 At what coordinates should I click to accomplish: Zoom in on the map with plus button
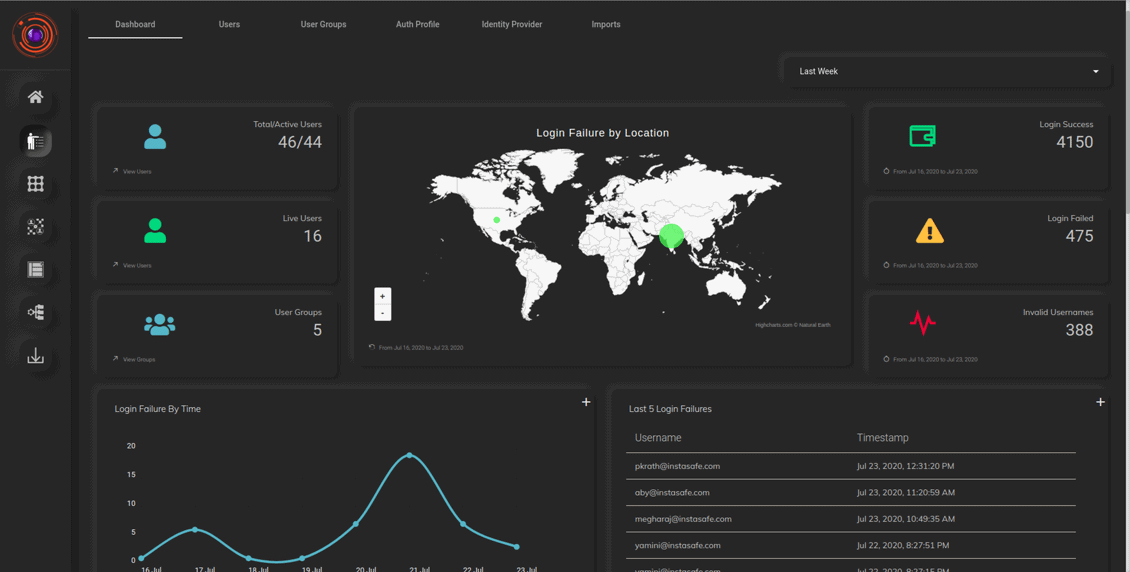382,297
